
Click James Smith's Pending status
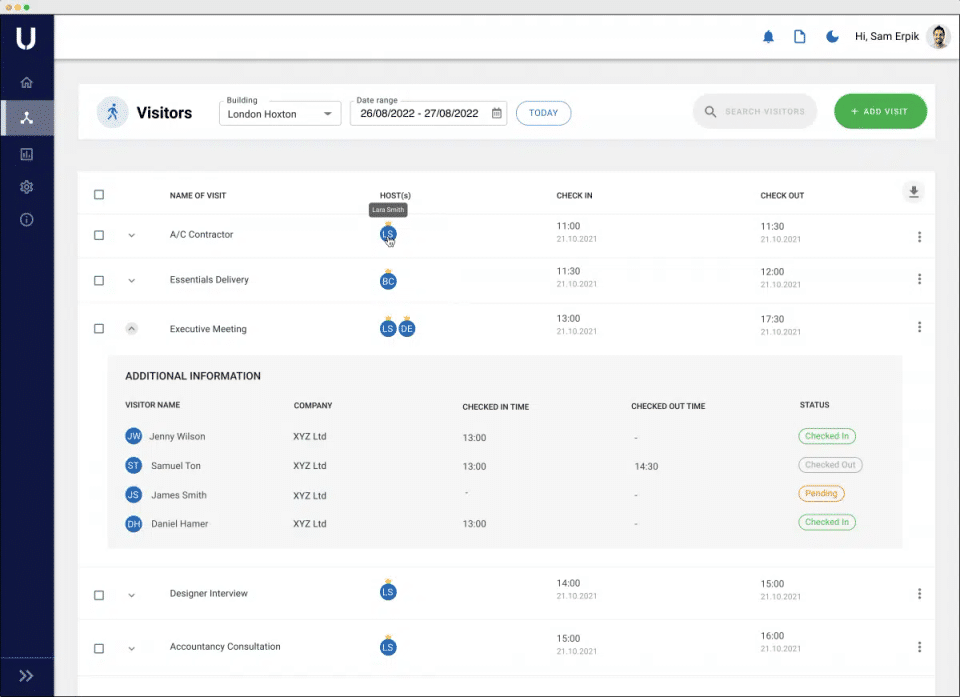point(821,493)
